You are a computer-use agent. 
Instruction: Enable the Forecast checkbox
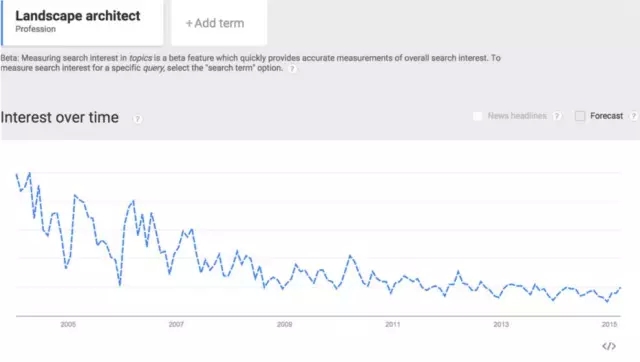click(x=580, y=116)
